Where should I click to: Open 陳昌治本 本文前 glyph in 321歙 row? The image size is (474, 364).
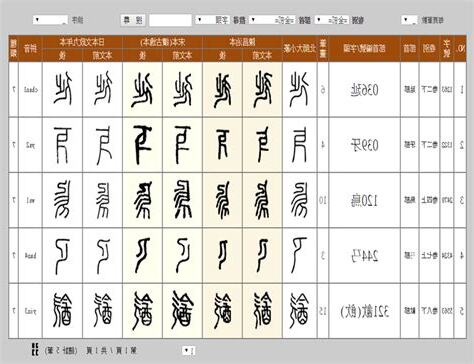[263, 311]
